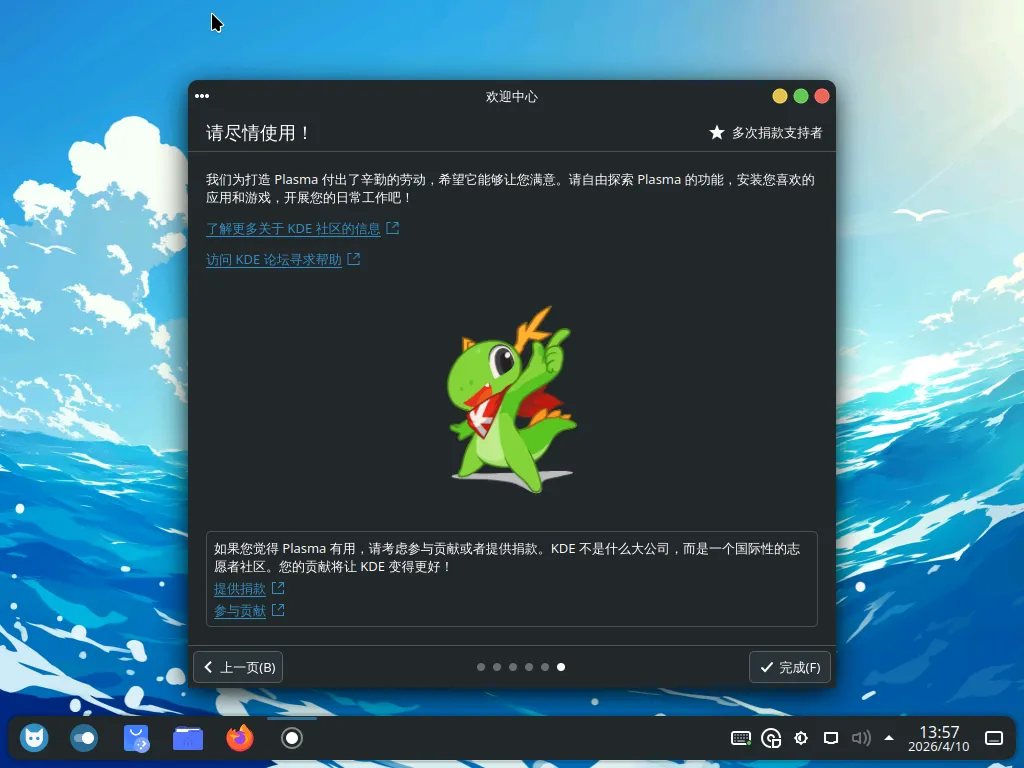Jump to the fifth page indicator dot

tap(545, 667)
